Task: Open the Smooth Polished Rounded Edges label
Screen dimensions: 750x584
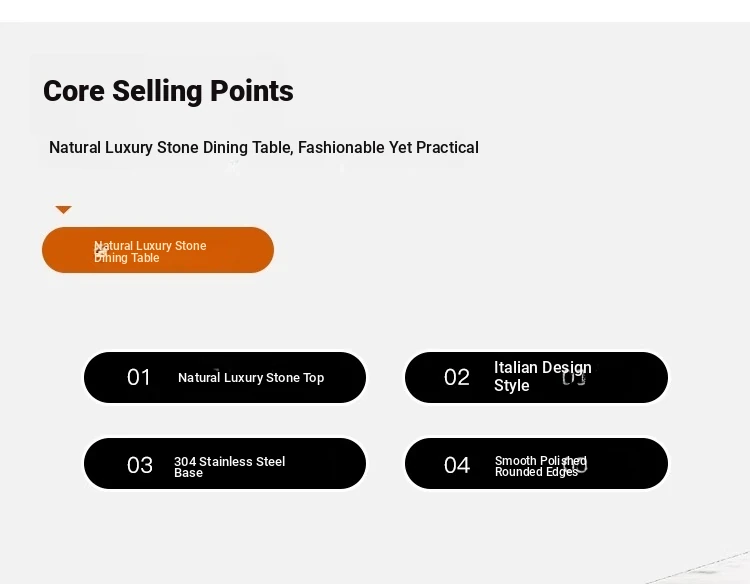Action: click(x=540, y=466)
